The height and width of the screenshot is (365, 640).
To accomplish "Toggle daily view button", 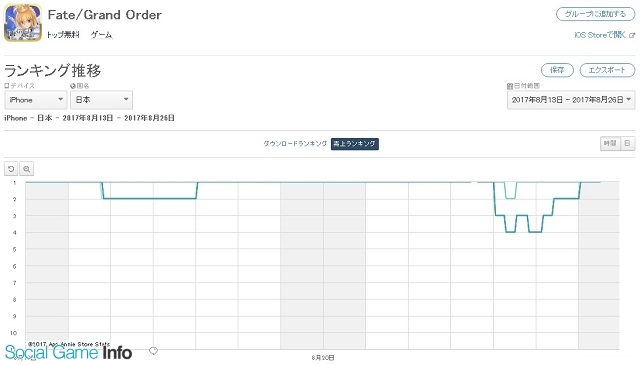I will click(x=627, y=143).
